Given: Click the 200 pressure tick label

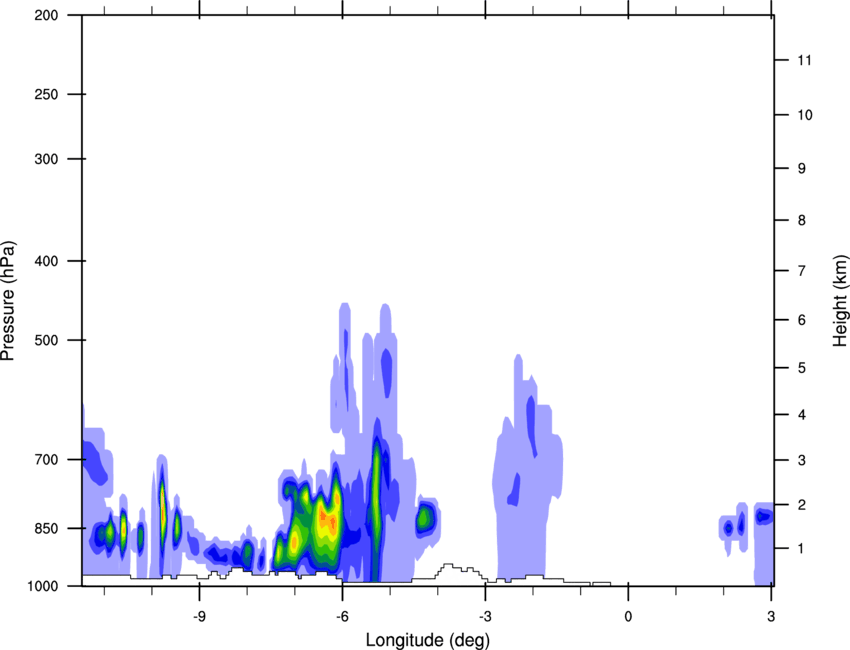Looking at the screenshot, I should [x=46, y=15].
